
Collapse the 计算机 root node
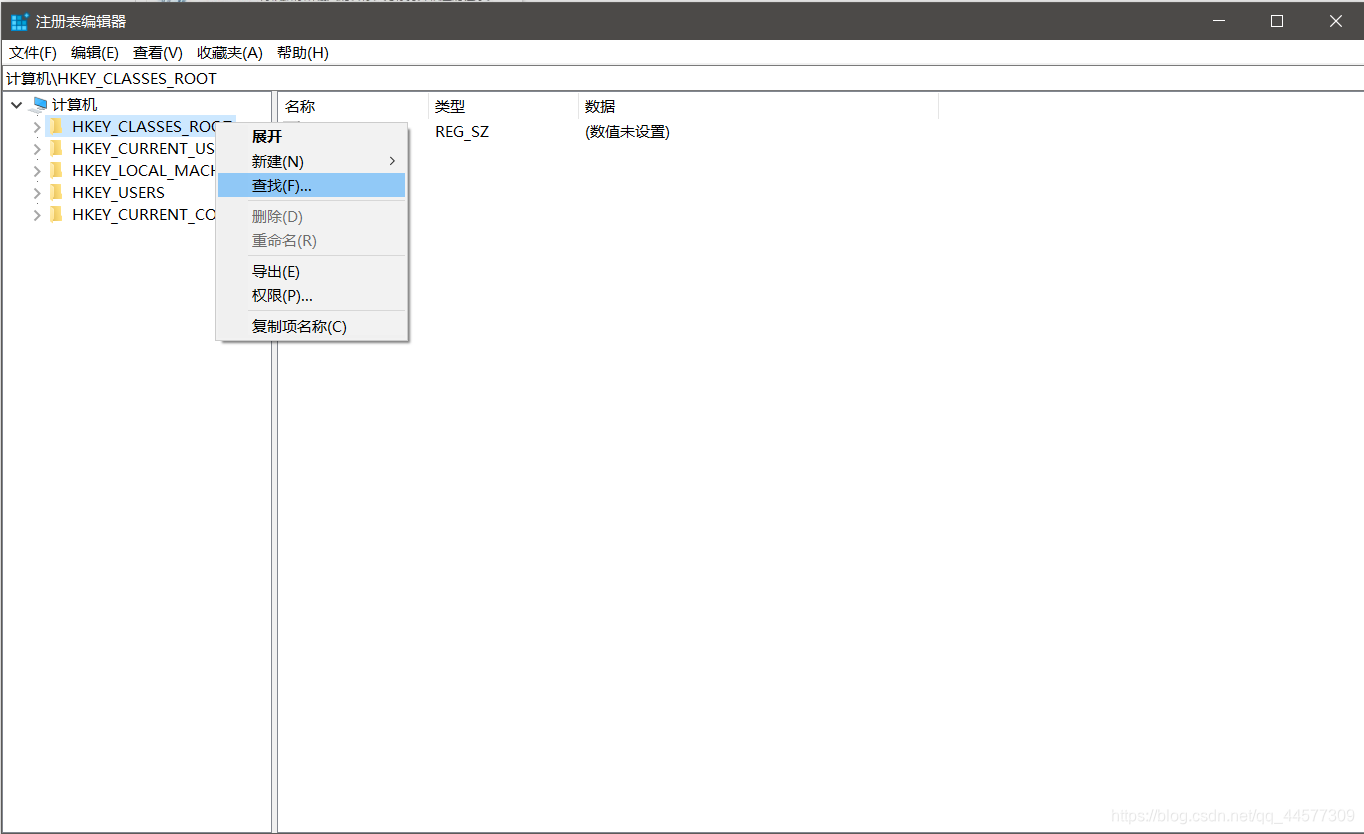coord(17,104)
